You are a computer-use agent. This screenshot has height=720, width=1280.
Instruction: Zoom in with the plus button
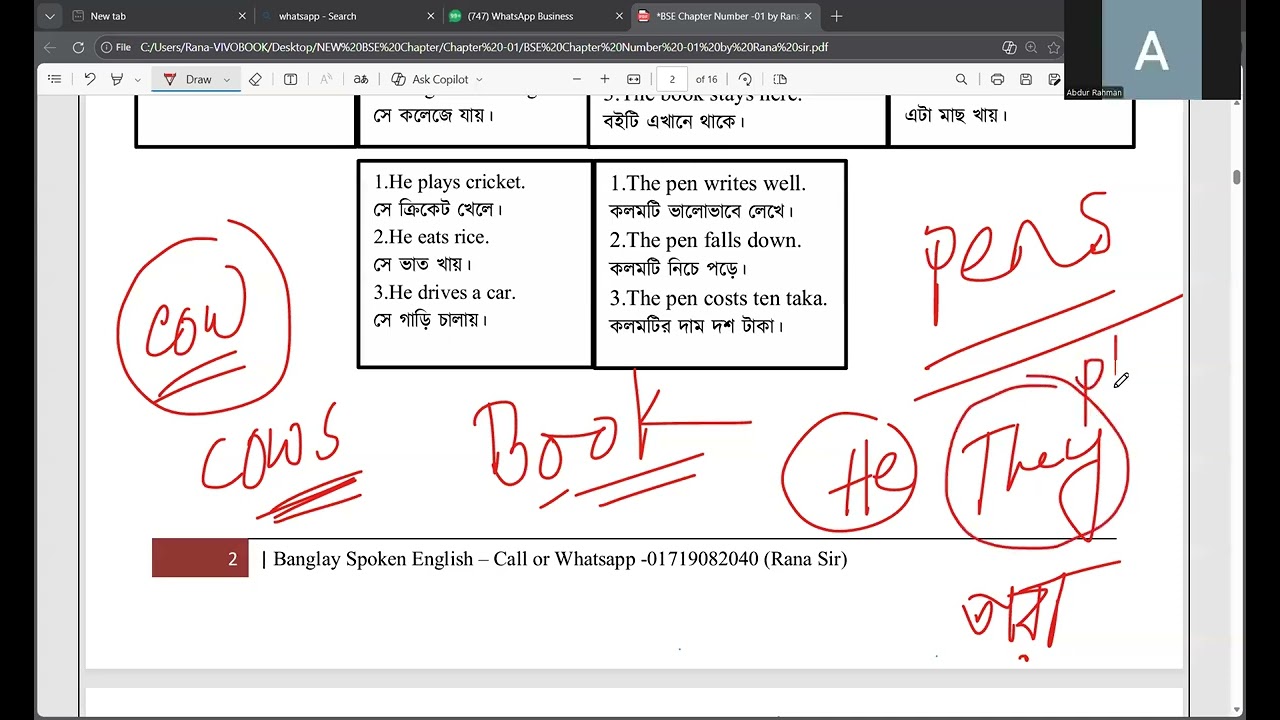click(604, 79)
